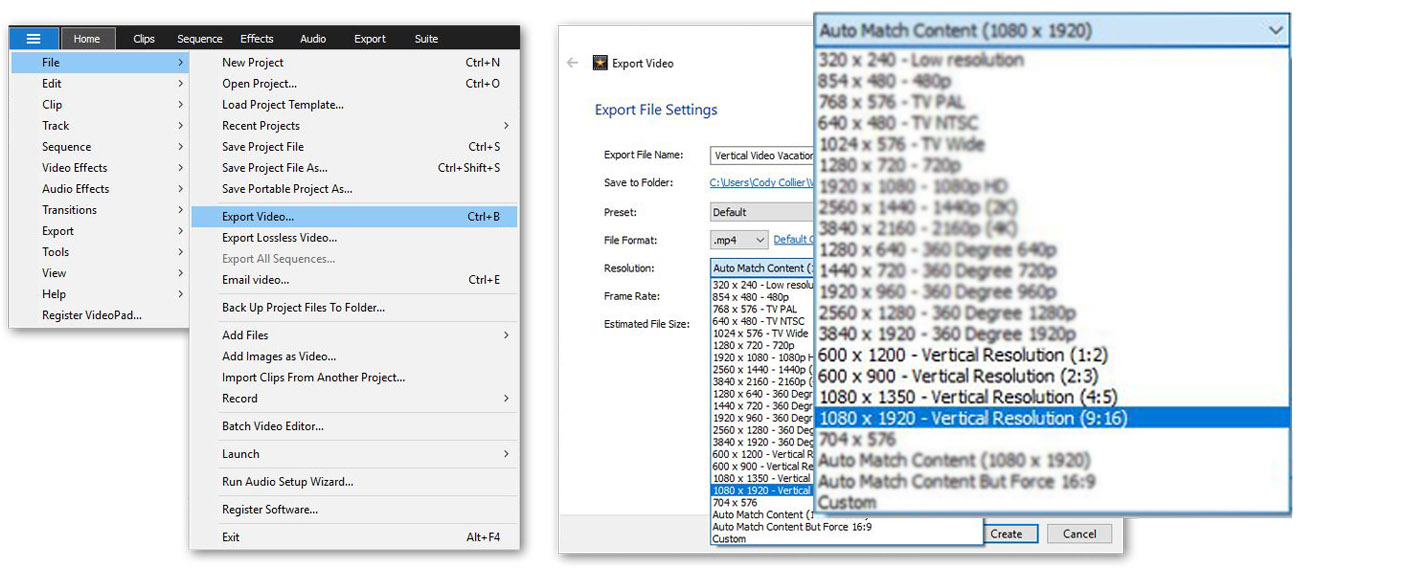Screen dimensions: 1425x575
Task: Open the Help submenu
Action: click(100, 293)
